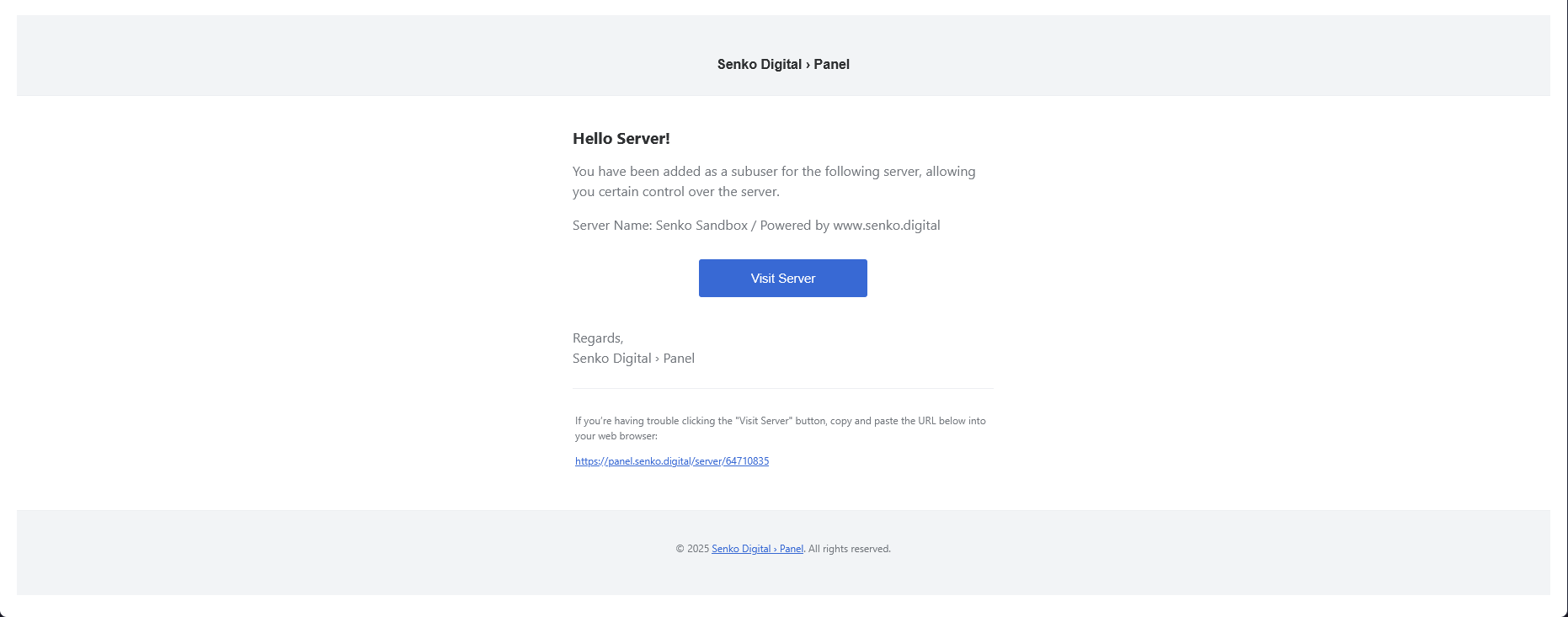Click the Senko Digital › Panel signature line
The width and height of the screenshot is (1568, 617).
633,358
